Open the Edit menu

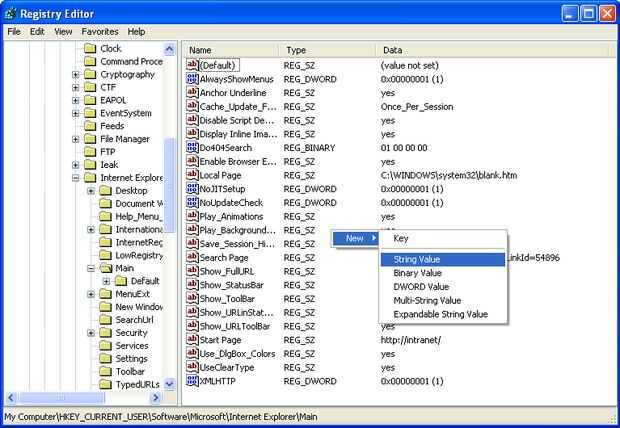[37, 32]
